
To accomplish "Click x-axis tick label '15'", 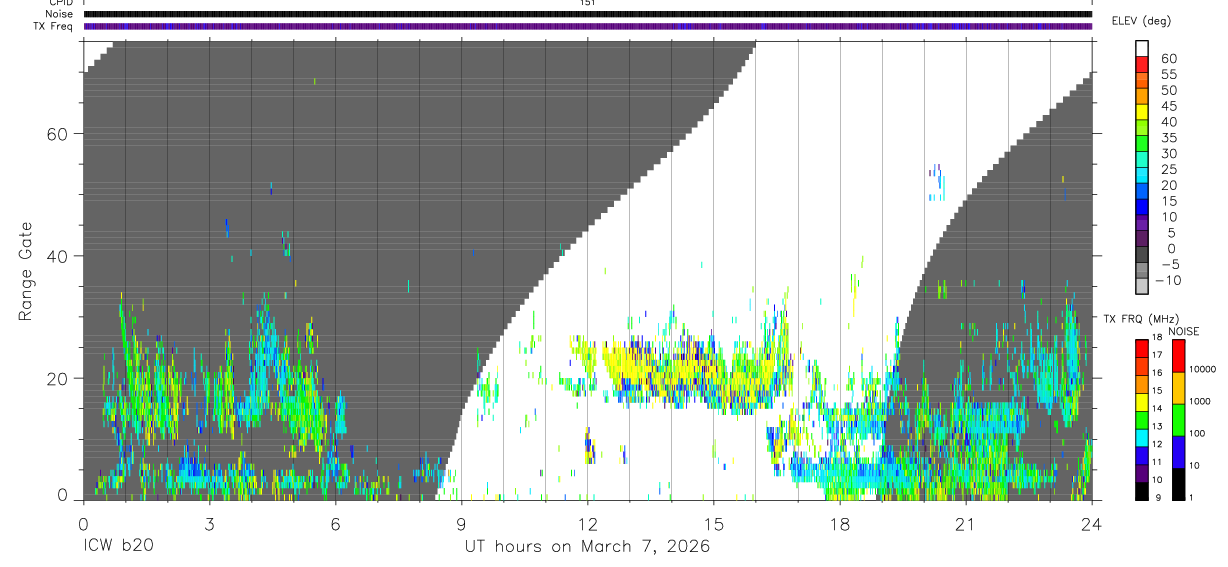I will click(713, 524).
